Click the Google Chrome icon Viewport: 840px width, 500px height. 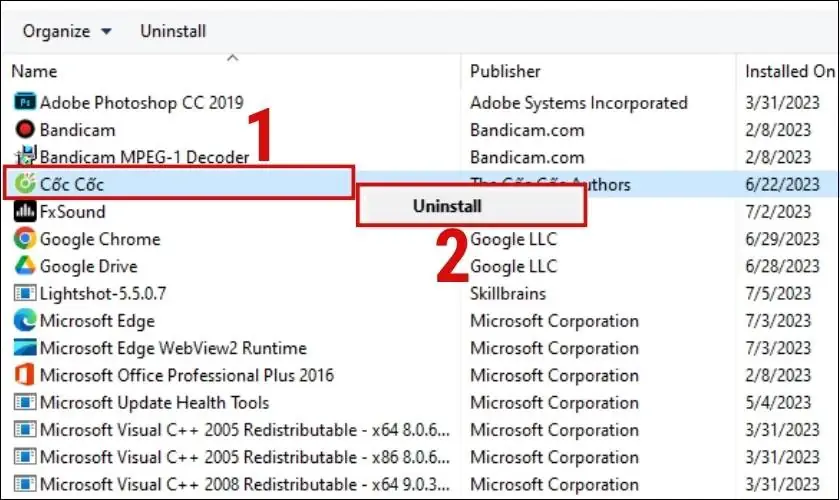(x=25, y=238)
